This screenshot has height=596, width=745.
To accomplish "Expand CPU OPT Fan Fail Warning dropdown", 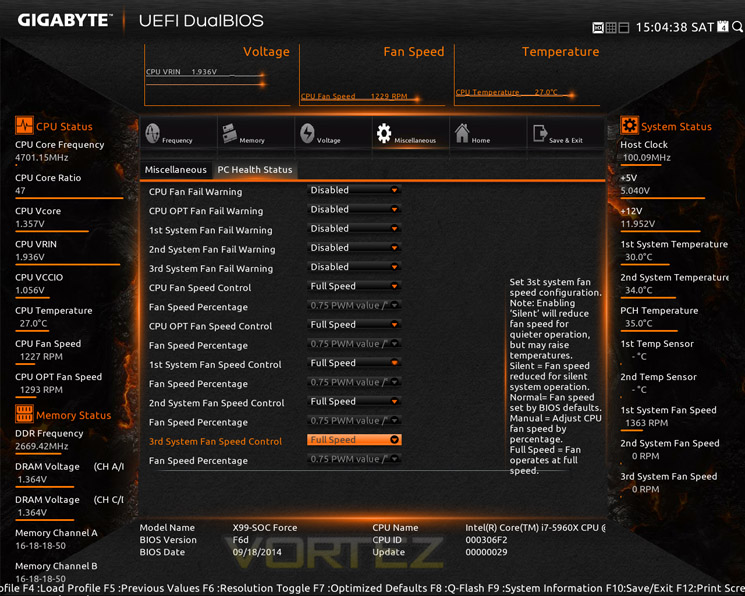I will [354, 210].
